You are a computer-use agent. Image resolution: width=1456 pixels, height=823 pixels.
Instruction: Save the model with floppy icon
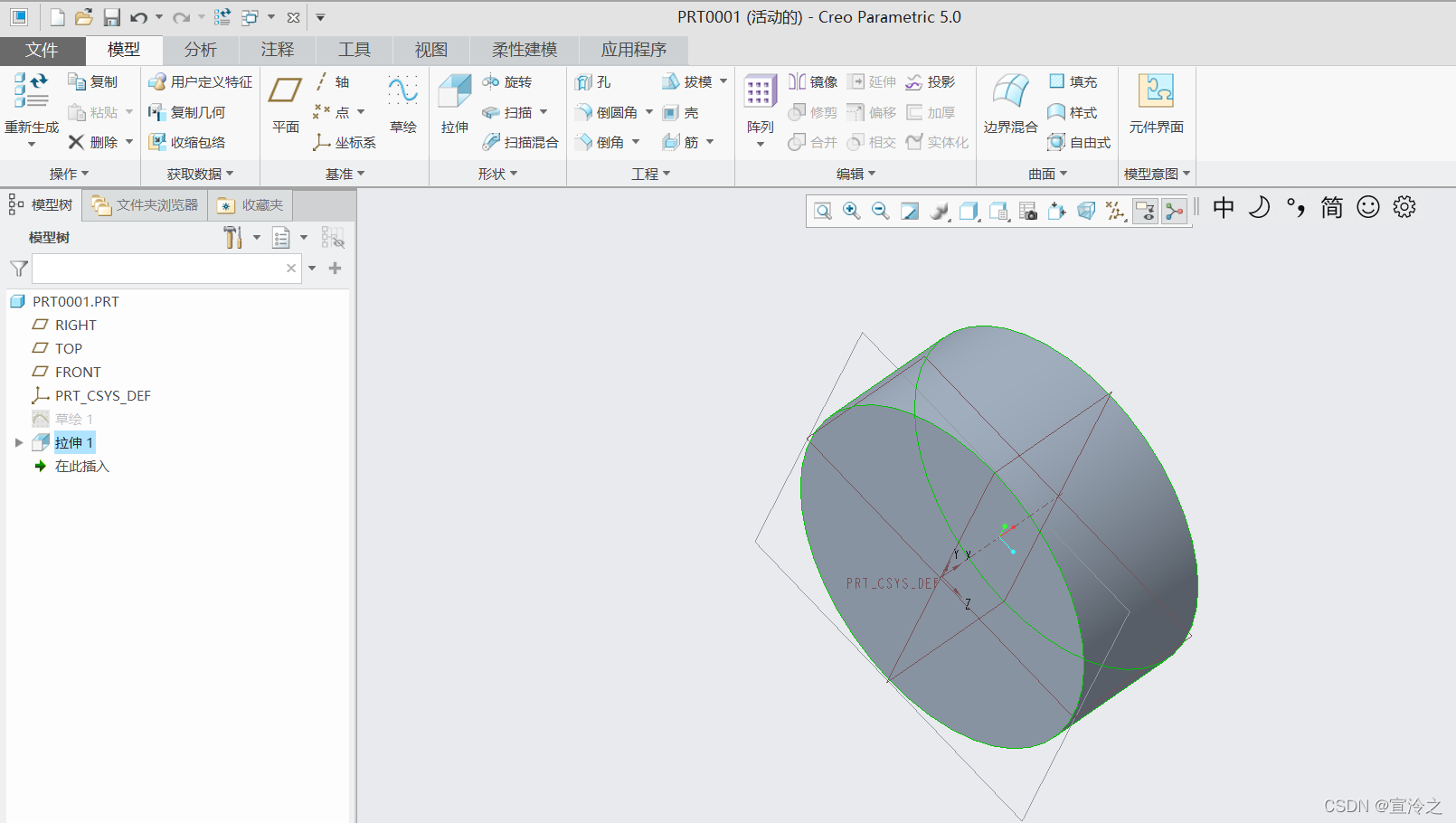click(111, 17)
